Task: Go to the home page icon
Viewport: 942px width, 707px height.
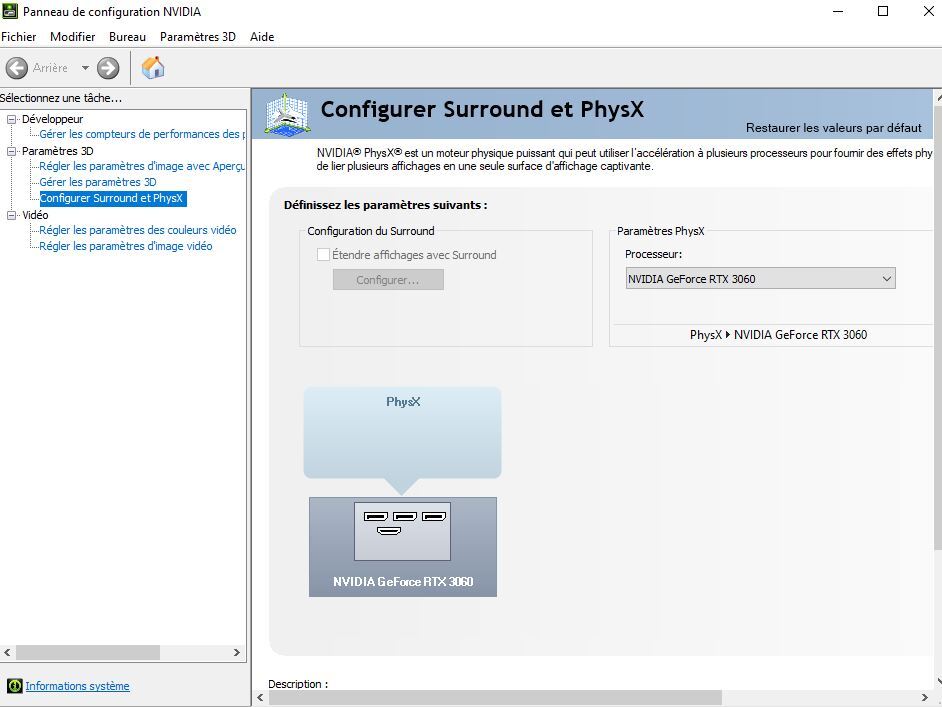Action: pos(153,67)
